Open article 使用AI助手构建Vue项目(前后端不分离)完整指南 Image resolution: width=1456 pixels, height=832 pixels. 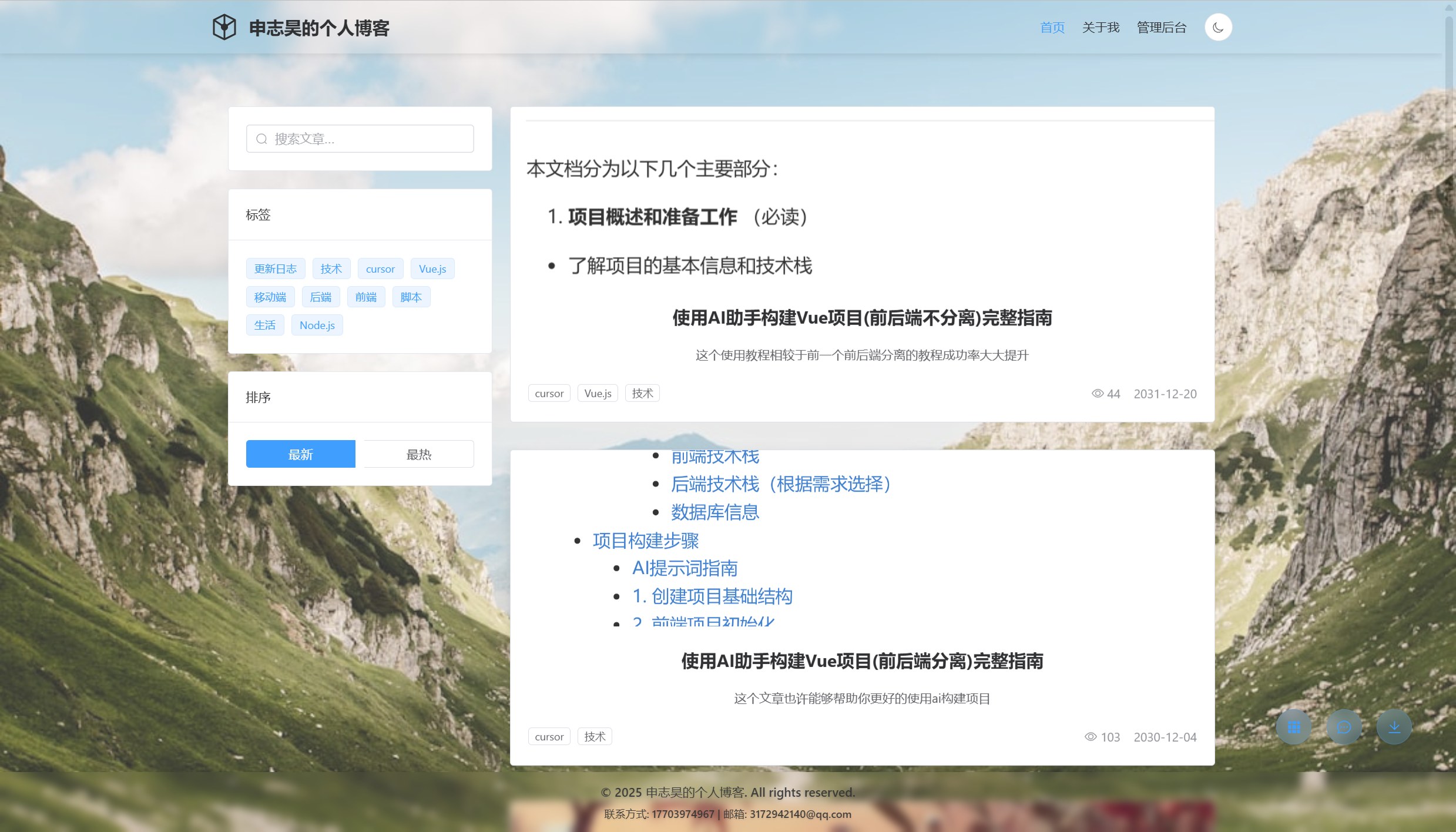click(861, 318)
